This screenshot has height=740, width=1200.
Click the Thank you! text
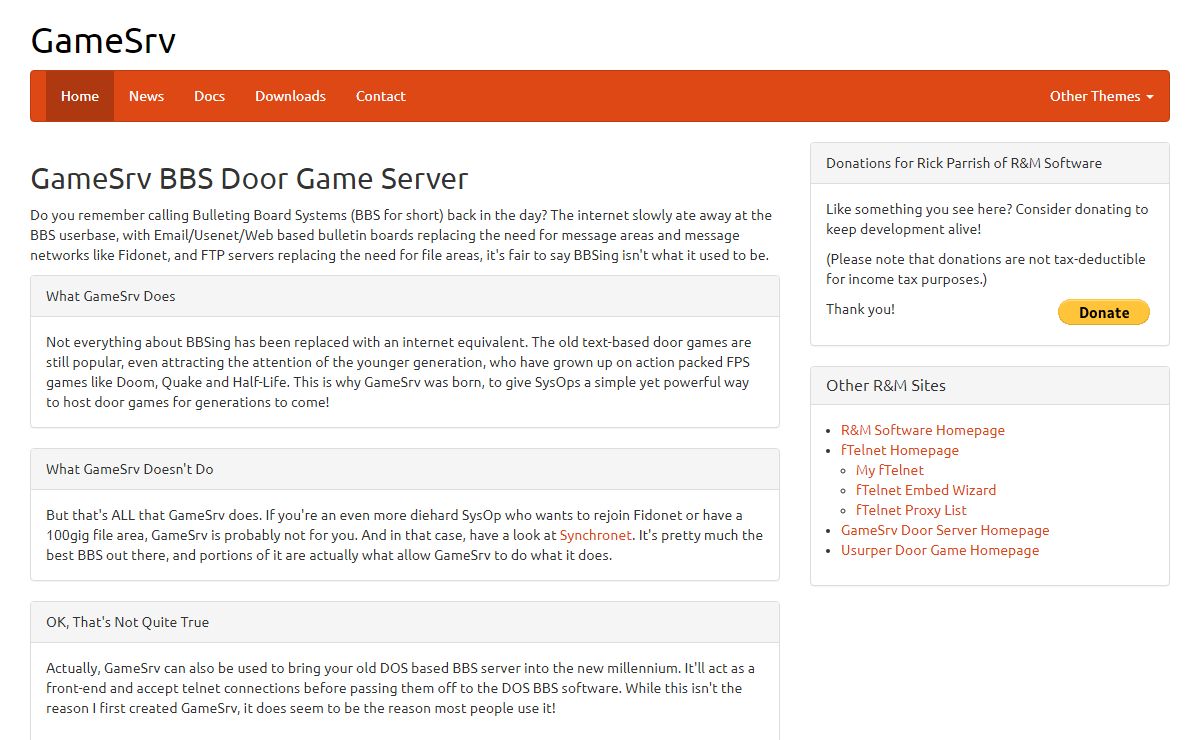pyautogui.click(x=860, y=309)
